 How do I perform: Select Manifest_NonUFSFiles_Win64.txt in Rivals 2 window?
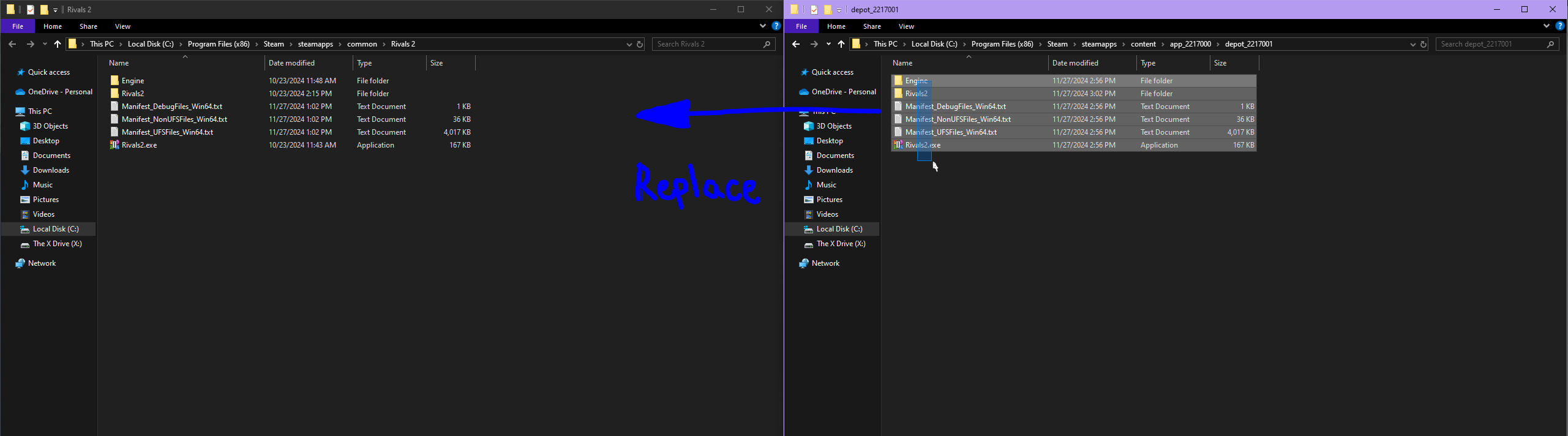click(x=174, y=119)
